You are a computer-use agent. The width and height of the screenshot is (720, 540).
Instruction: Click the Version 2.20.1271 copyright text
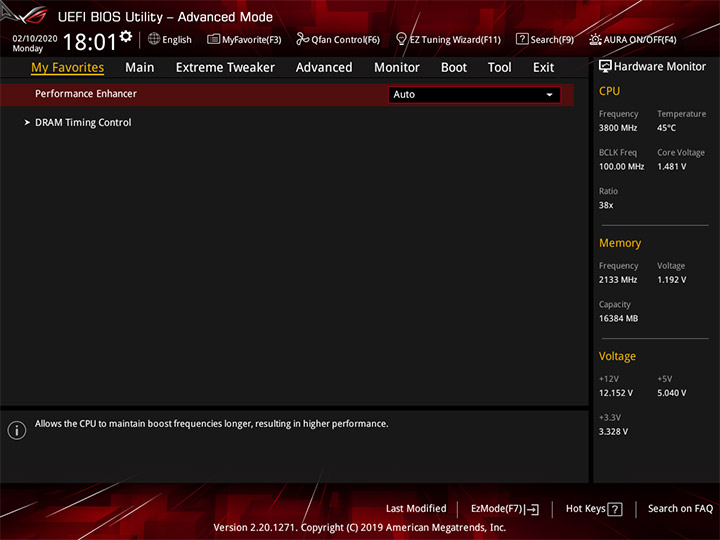coord(360,528)
